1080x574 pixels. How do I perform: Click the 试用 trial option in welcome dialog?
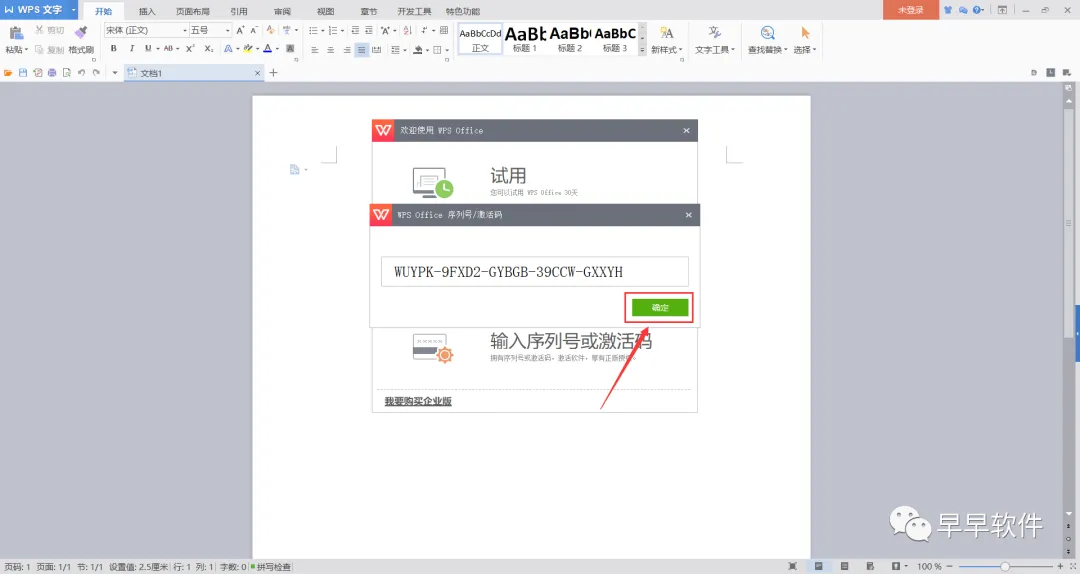click(x=508, y=176)
